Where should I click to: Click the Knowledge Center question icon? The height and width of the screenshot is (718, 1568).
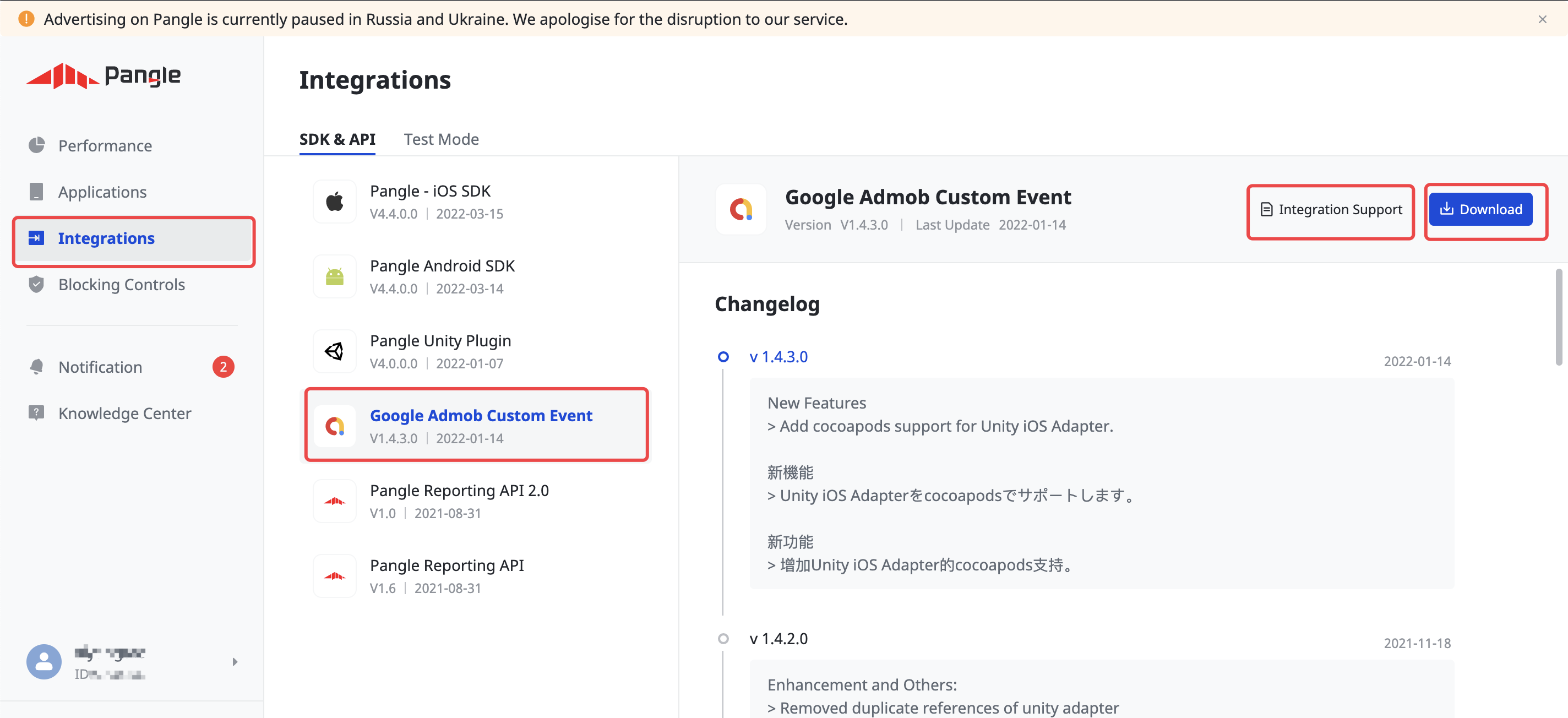tap(36, 413)
